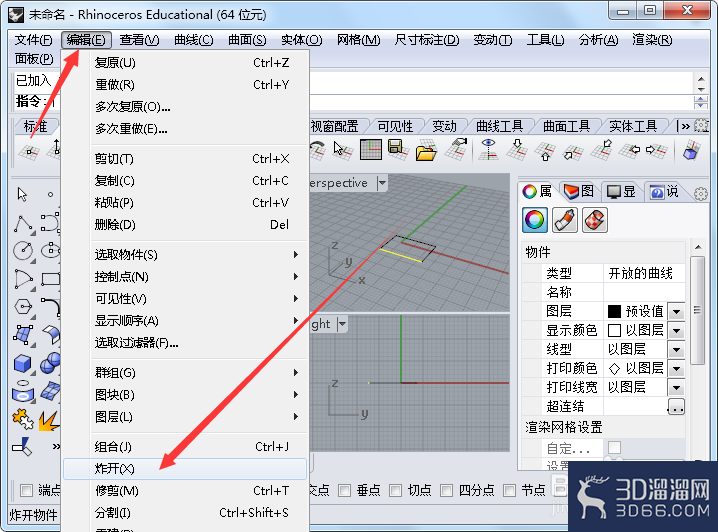Click the select objects cursor icon in toolbar

click(x=342, y=150)
